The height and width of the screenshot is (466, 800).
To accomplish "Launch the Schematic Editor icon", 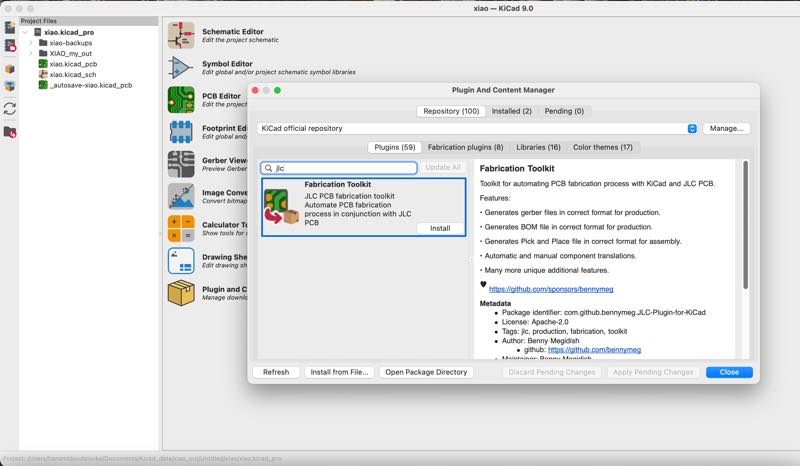I will point(181,35).
